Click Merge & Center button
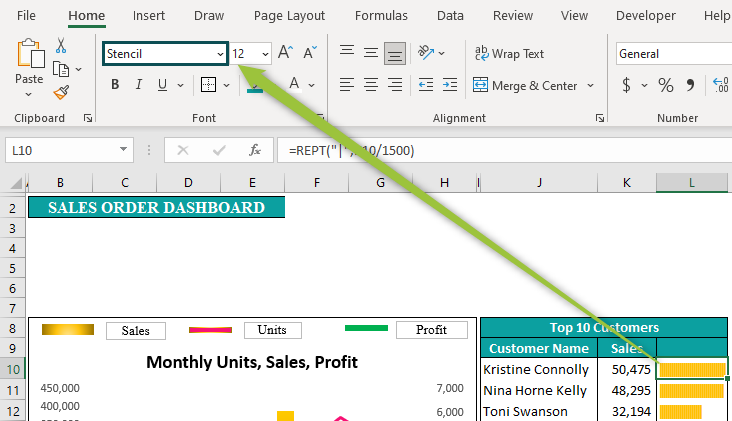The height and width of the screenshot is (421, 732). click(525, 85)
